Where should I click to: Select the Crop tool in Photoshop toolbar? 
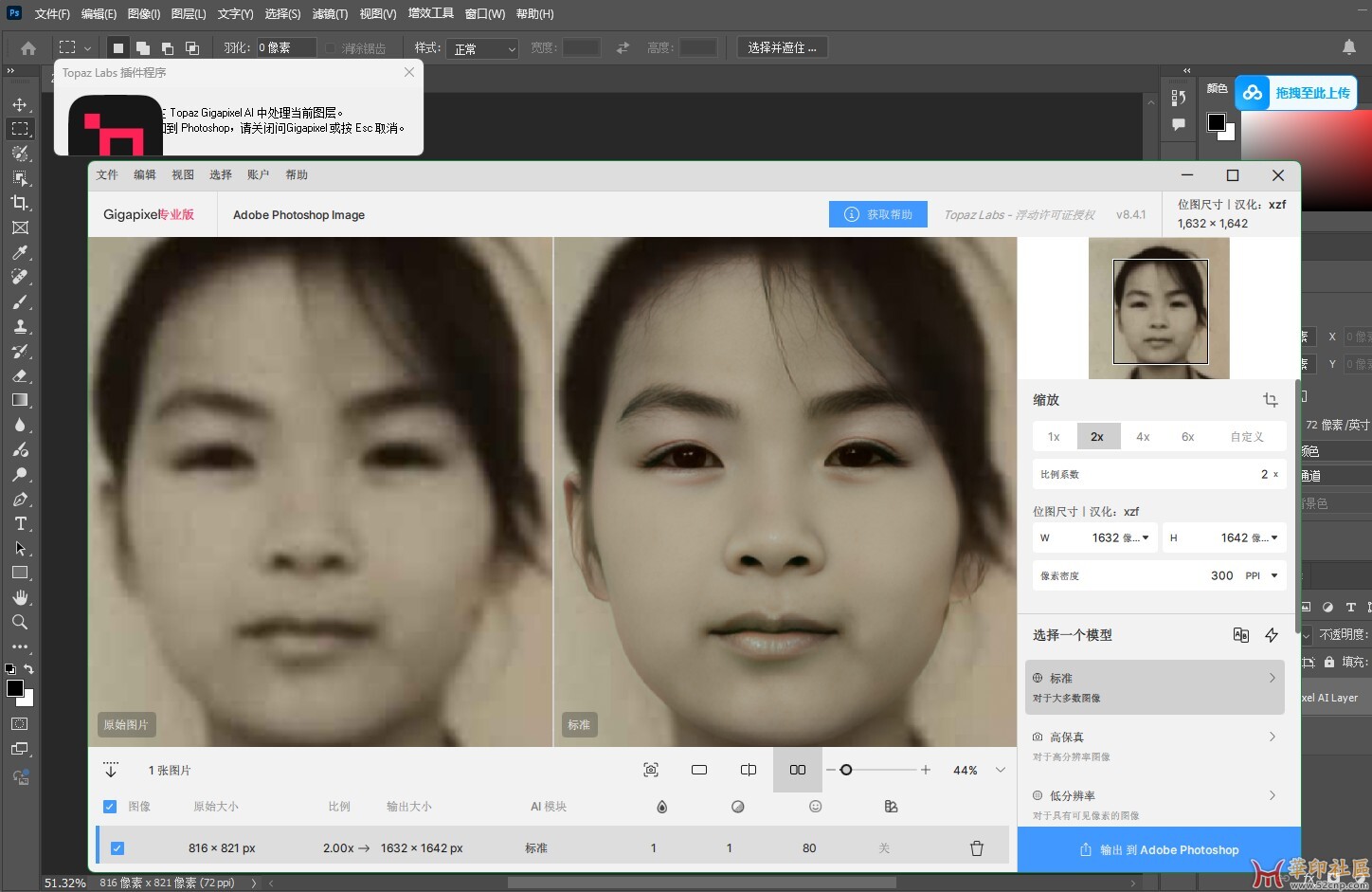click(x=20, y=203)
